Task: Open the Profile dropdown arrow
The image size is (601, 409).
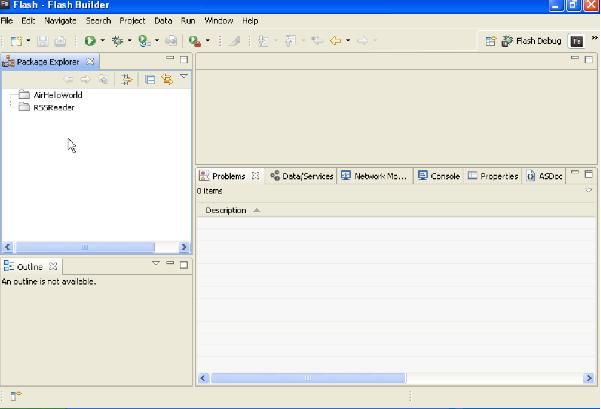Action: click(x=156, y=40)
